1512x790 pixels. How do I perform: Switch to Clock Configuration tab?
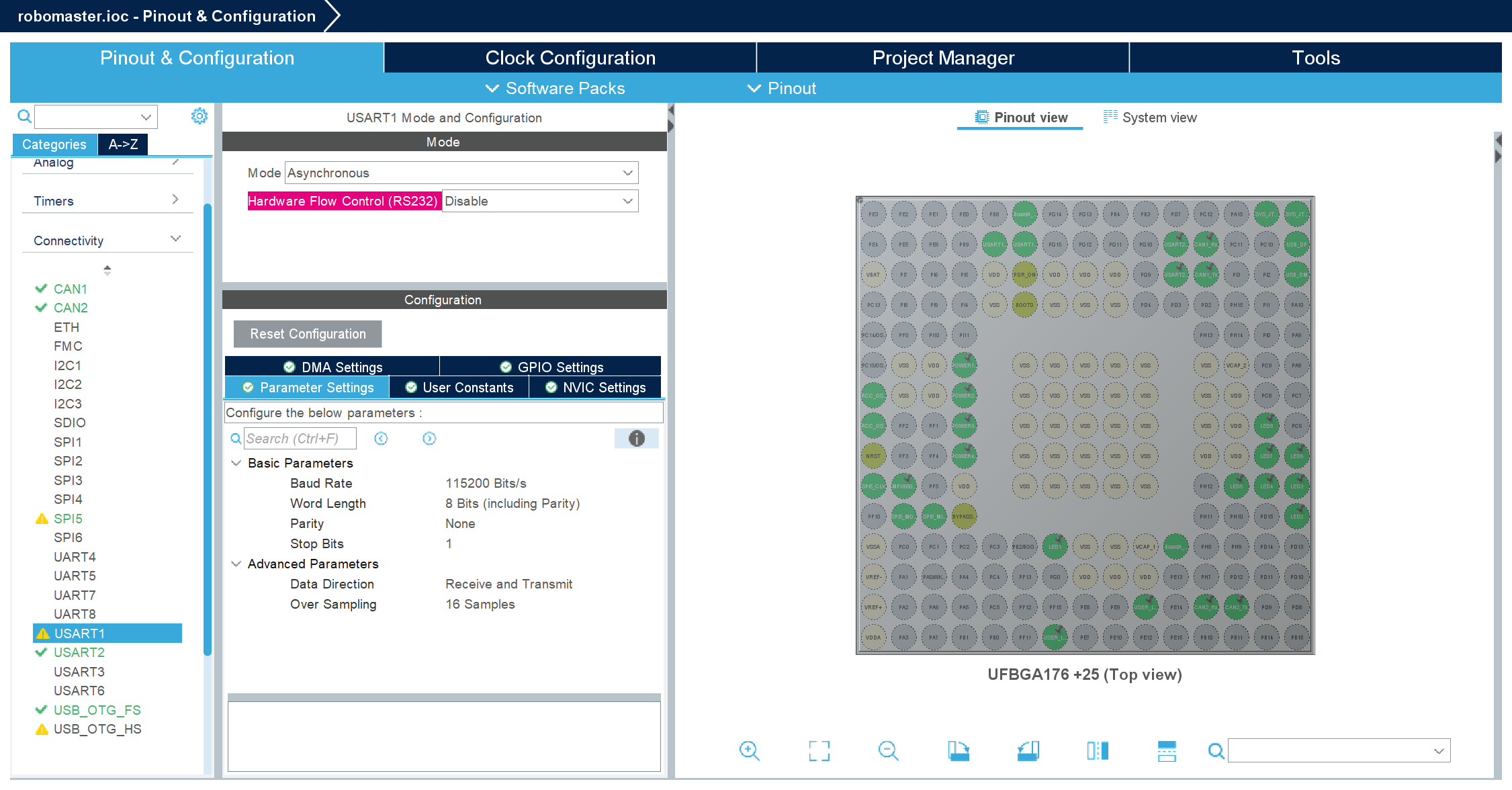point(570,58)
